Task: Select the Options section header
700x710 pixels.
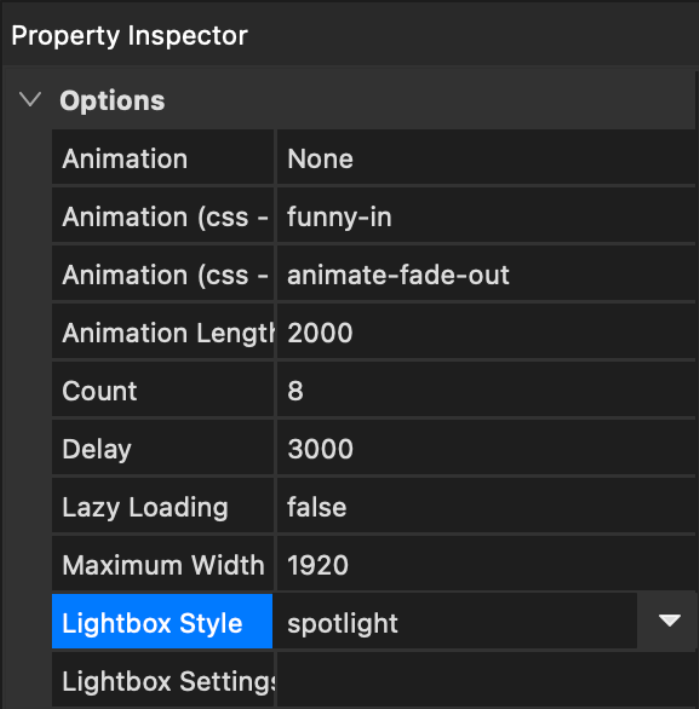Action: (112, 101)
